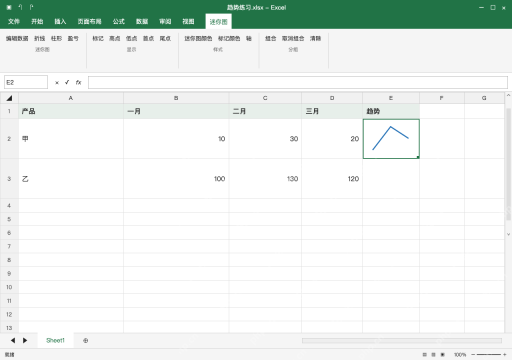Click the sparkline chart in cell E2

(391, 138)
